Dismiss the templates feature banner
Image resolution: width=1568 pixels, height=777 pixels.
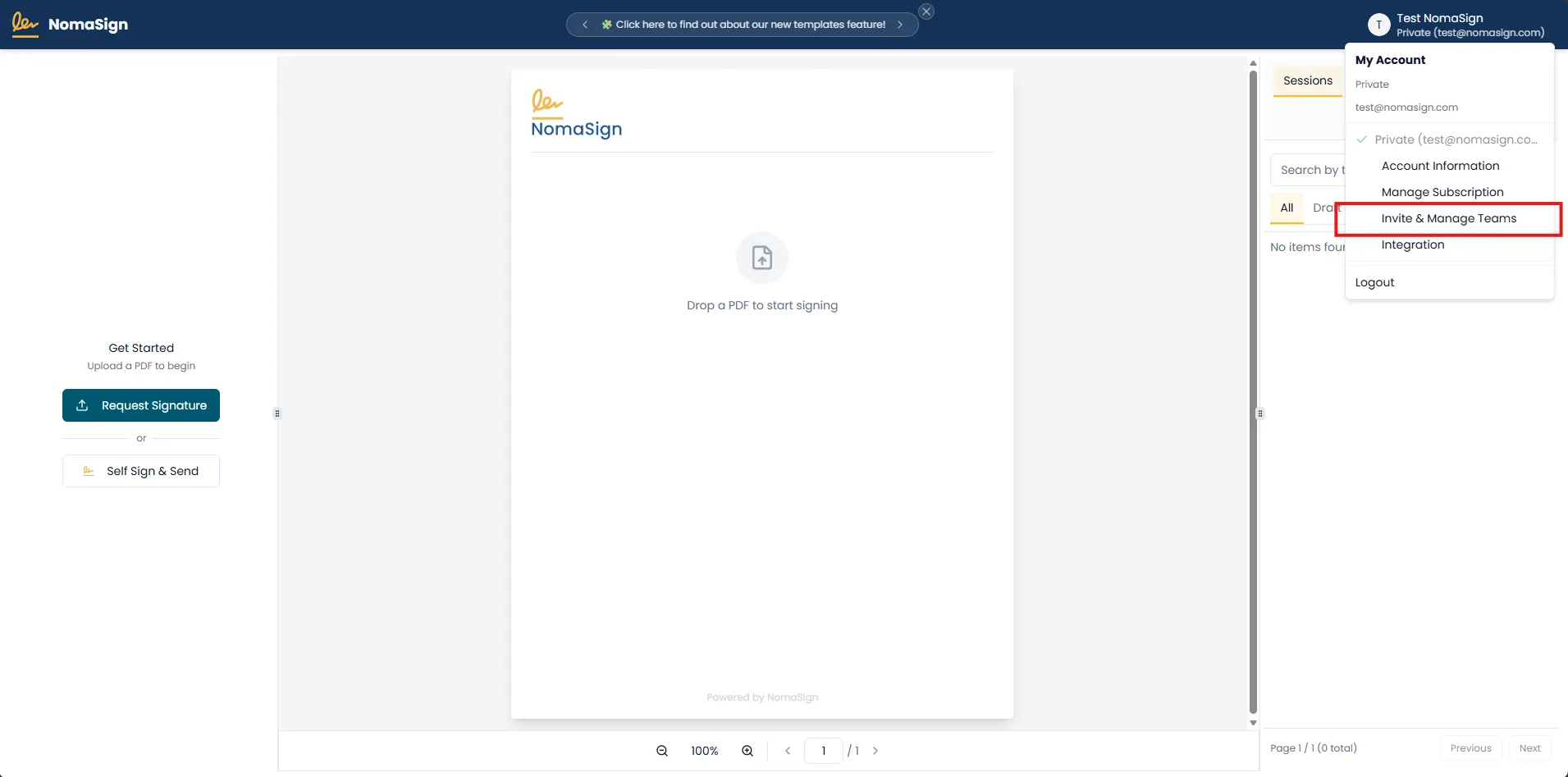point(926,11)
